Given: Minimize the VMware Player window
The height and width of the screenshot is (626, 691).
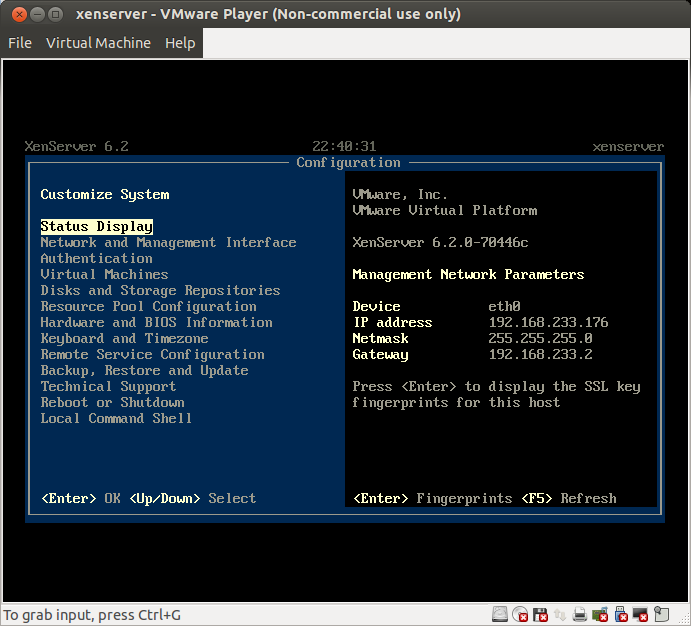Looking at the screenshot, I should click(x=37, y=15).
